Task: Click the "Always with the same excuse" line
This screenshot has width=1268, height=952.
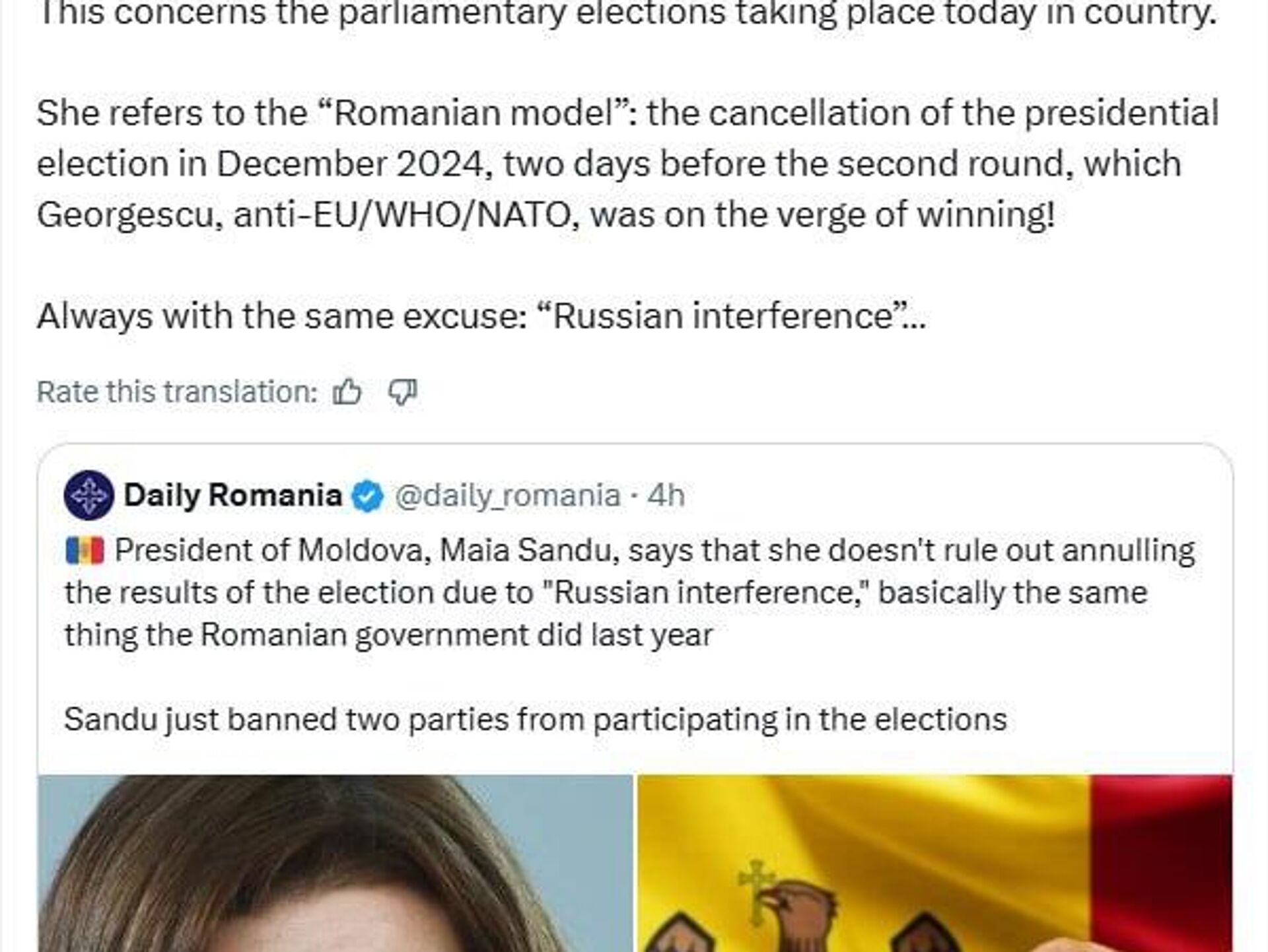Action: tap(481, 316)
